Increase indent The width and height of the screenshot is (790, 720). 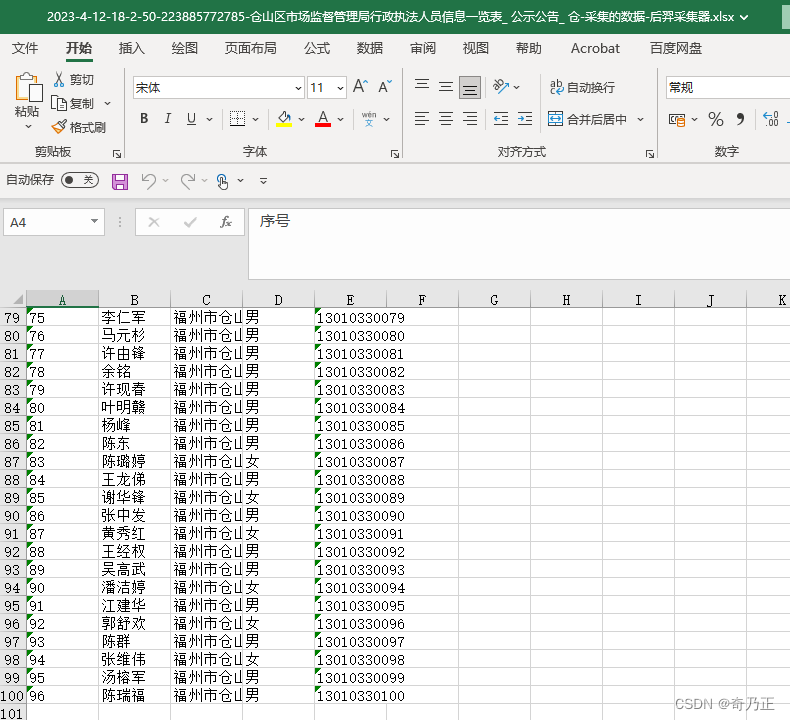coord(525,119)
